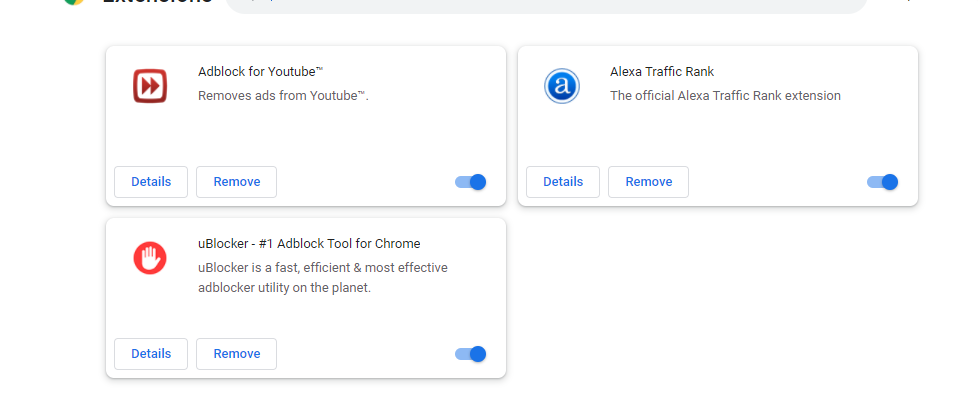The height and width of the screenshot is (409, 978).
Task: Remove the Alexa Traffic Rank extension
Action: [x=649, y=182]
